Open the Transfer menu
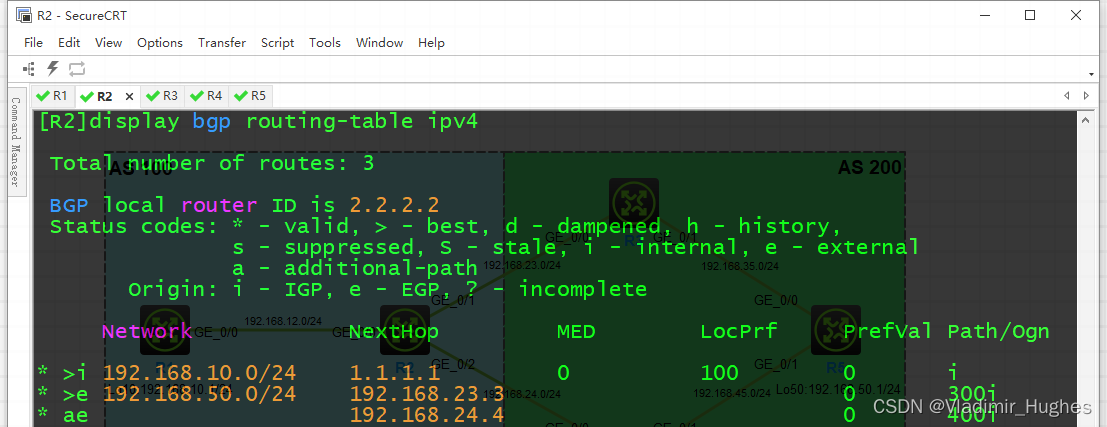This screenshot has height=427, width=1107. (222, 43)
